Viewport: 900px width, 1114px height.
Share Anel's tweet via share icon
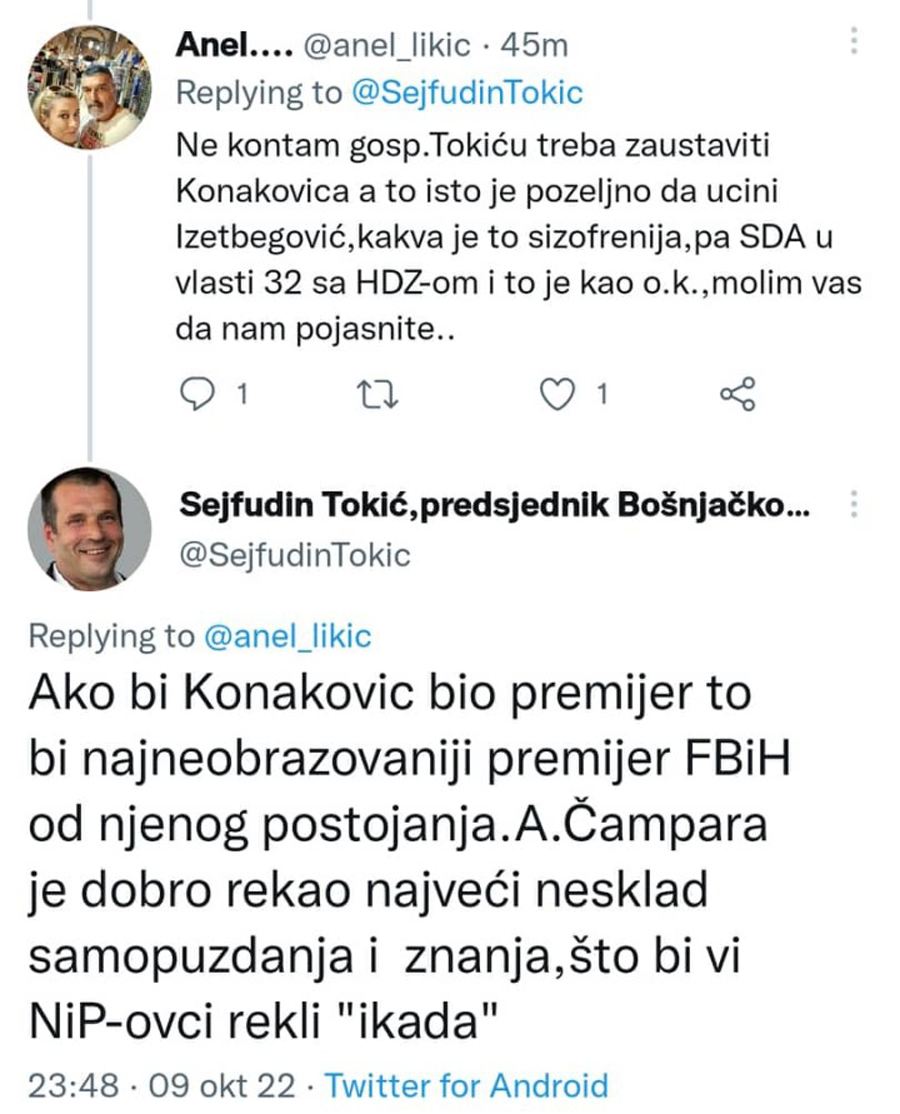coord(737,395)
